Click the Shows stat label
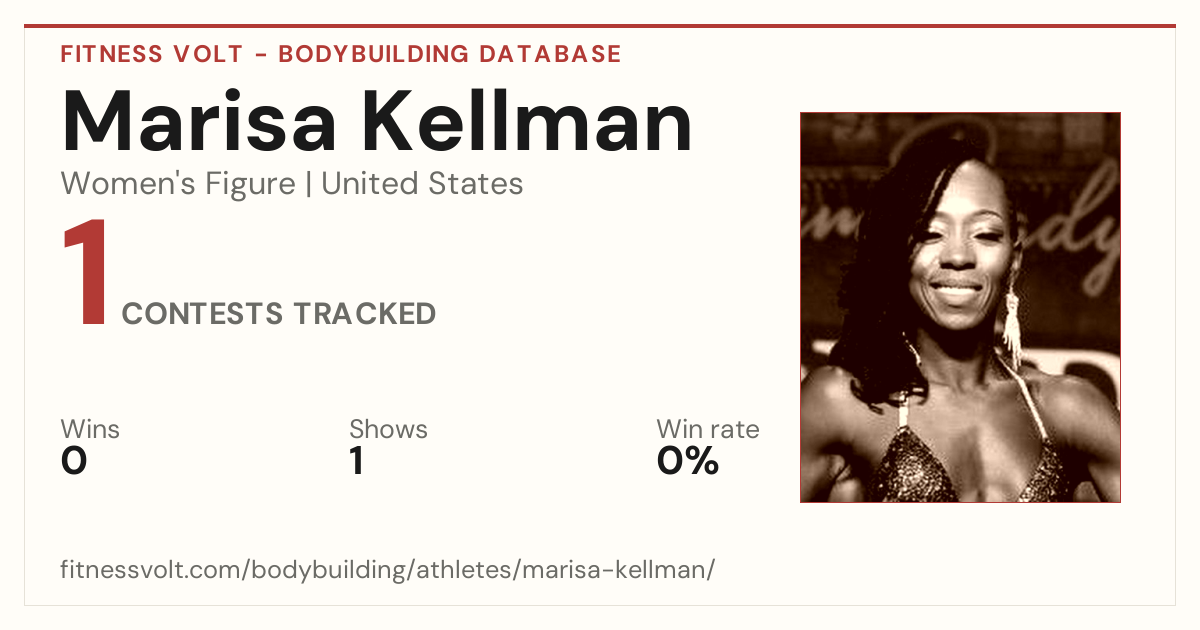1200x630 pixels. coord(388,429)
